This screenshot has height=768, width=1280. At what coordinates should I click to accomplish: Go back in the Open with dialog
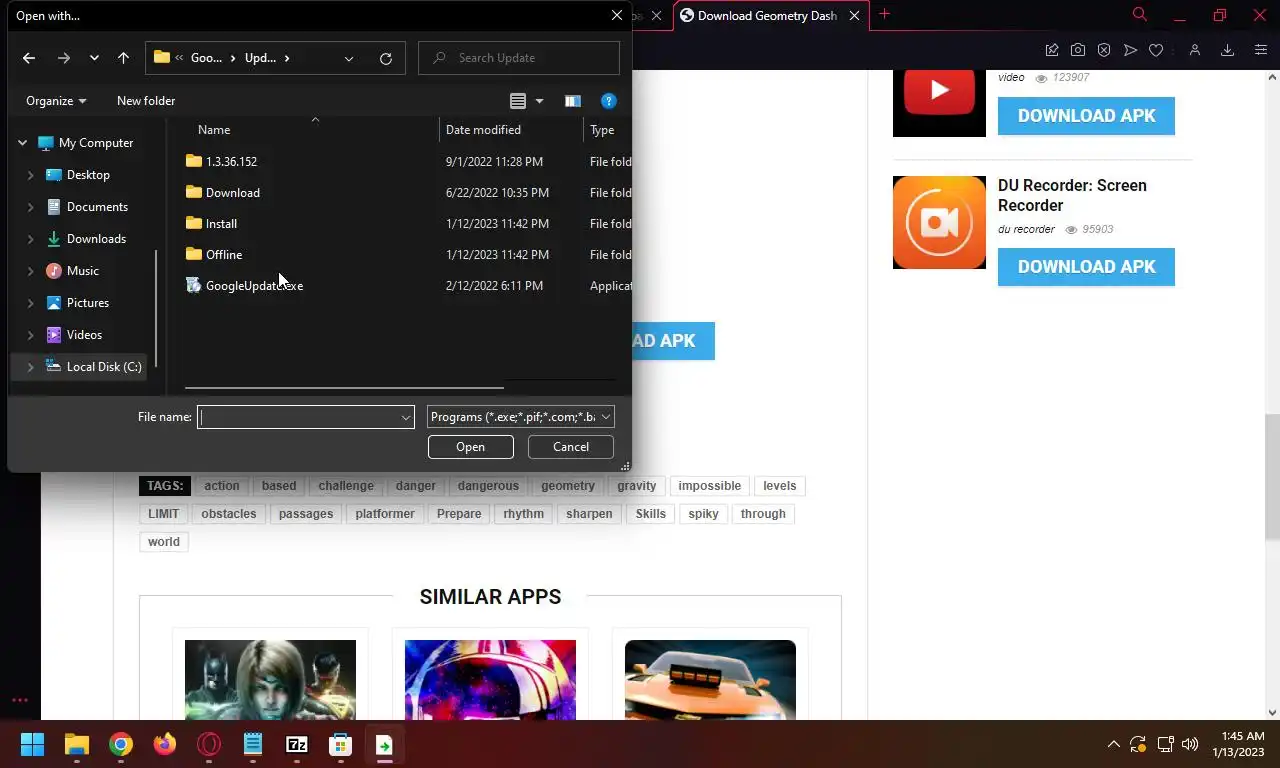click(29, 58)
